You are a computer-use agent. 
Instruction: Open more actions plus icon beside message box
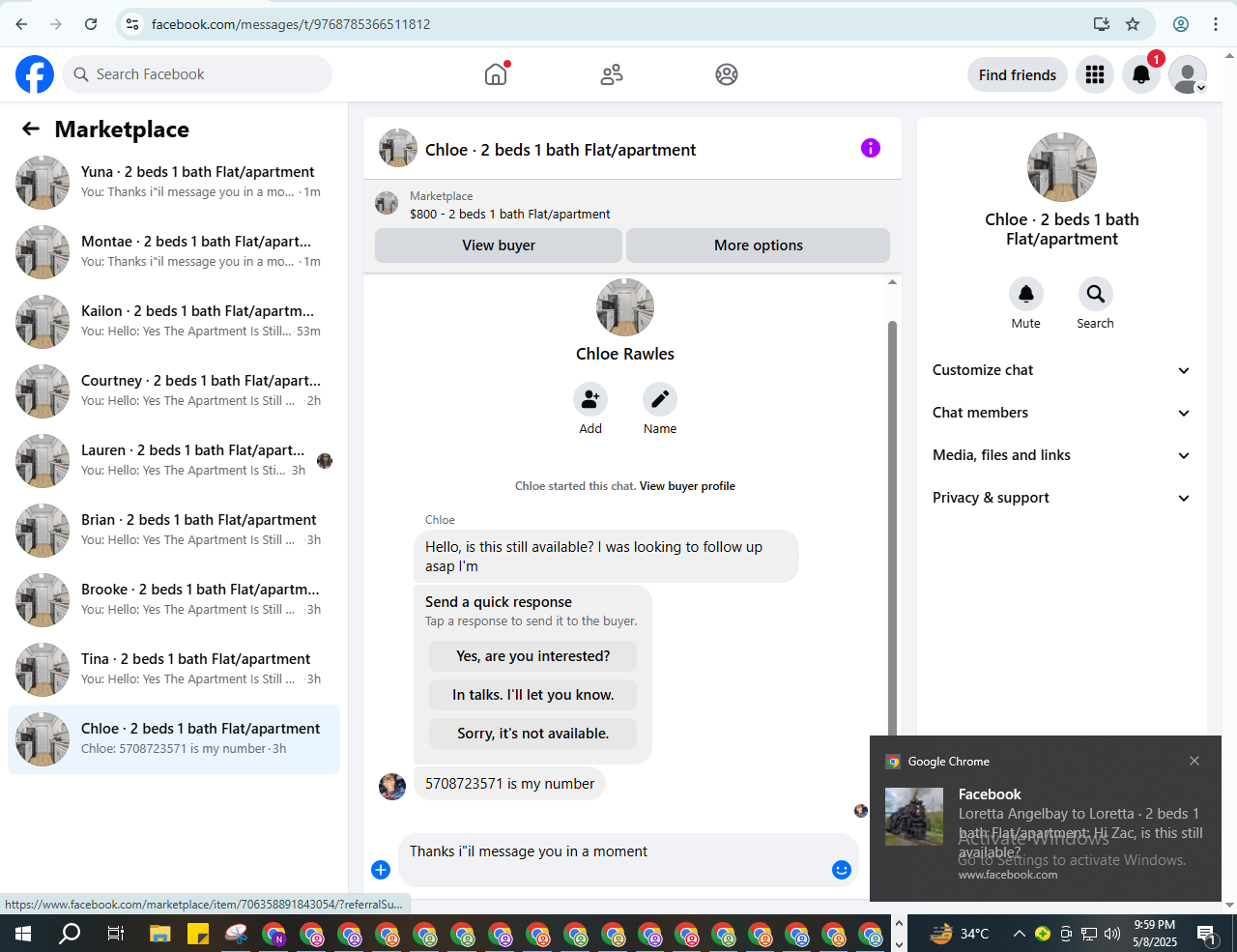381,870
